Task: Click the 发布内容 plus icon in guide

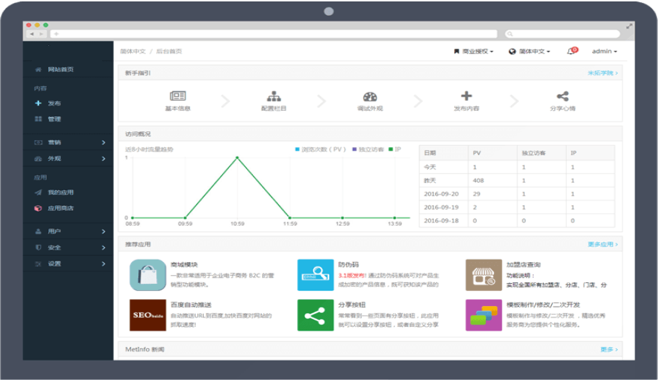Action: [x=466, y=96]
